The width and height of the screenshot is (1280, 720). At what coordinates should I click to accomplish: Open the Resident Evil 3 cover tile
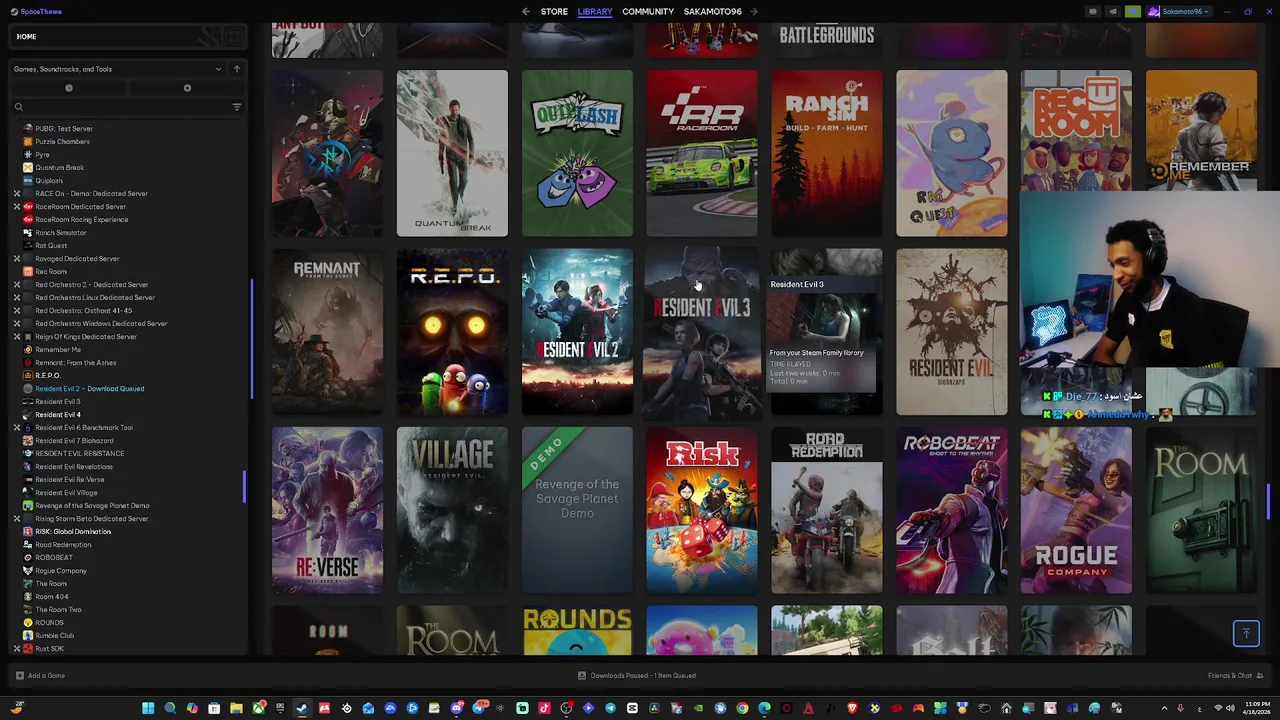click(x=702, y=332)
